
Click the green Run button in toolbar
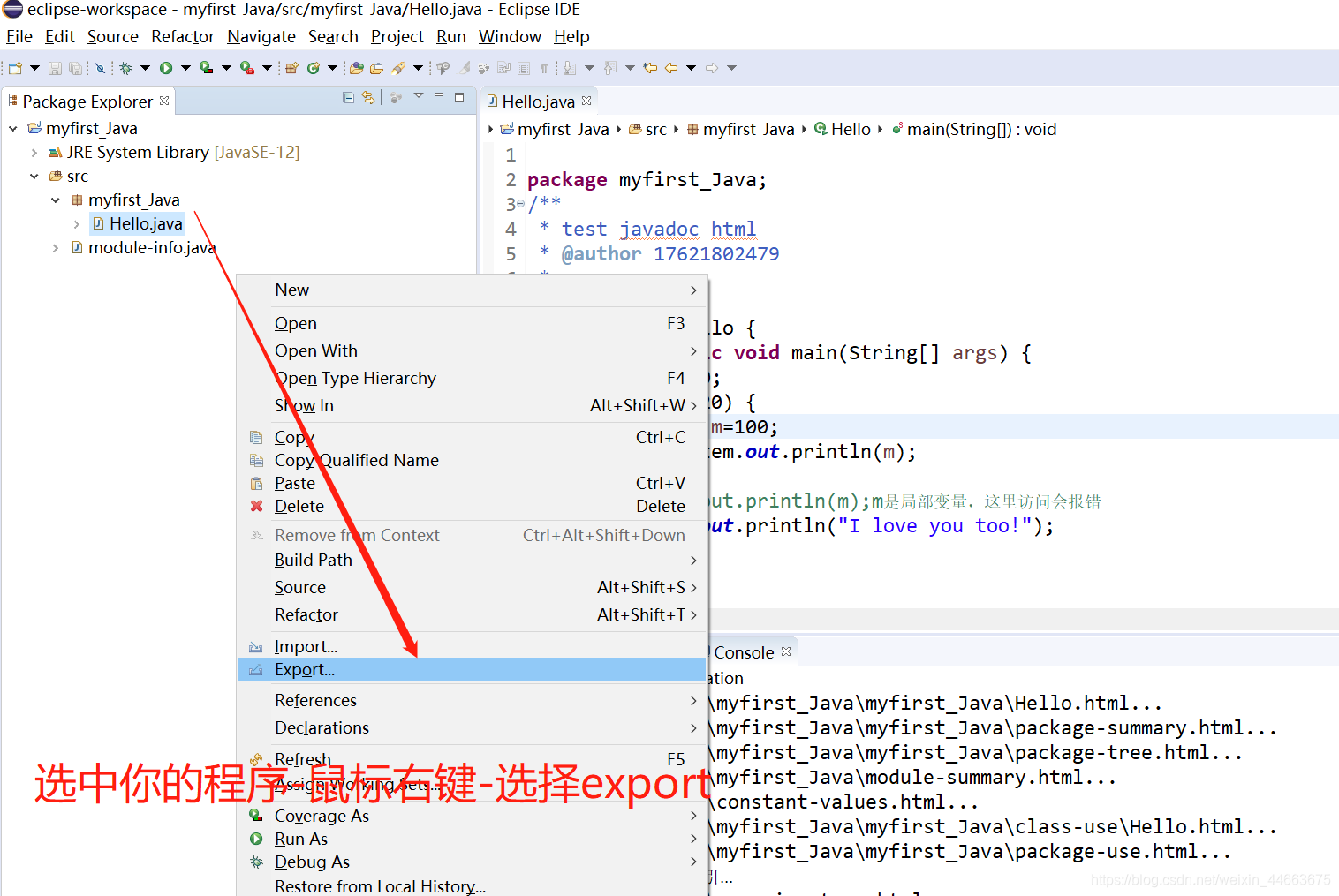[x=166, y=68]
